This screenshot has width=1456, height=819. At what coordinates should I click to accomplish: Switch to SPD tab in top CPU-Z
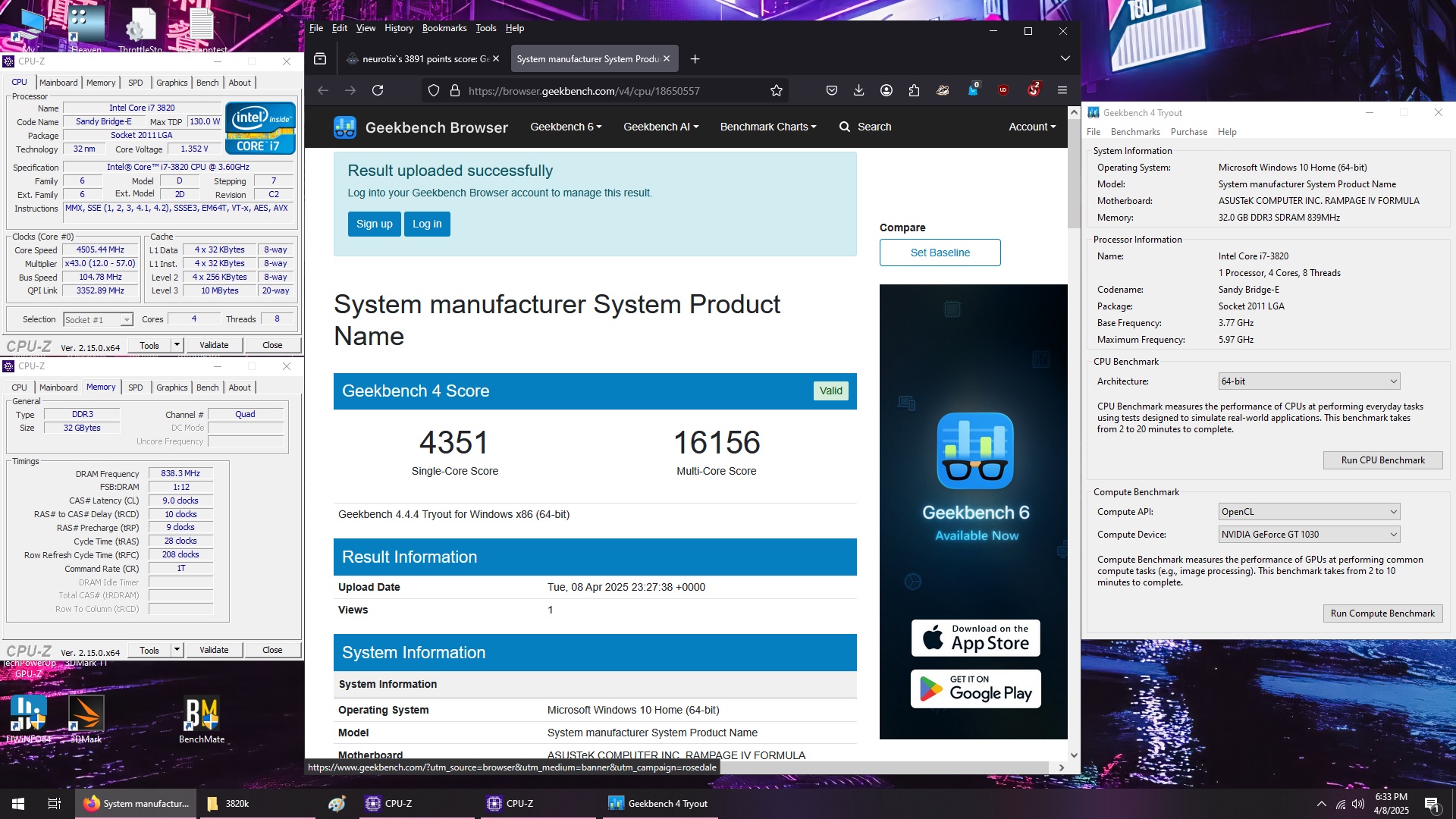tap(136, 83)
